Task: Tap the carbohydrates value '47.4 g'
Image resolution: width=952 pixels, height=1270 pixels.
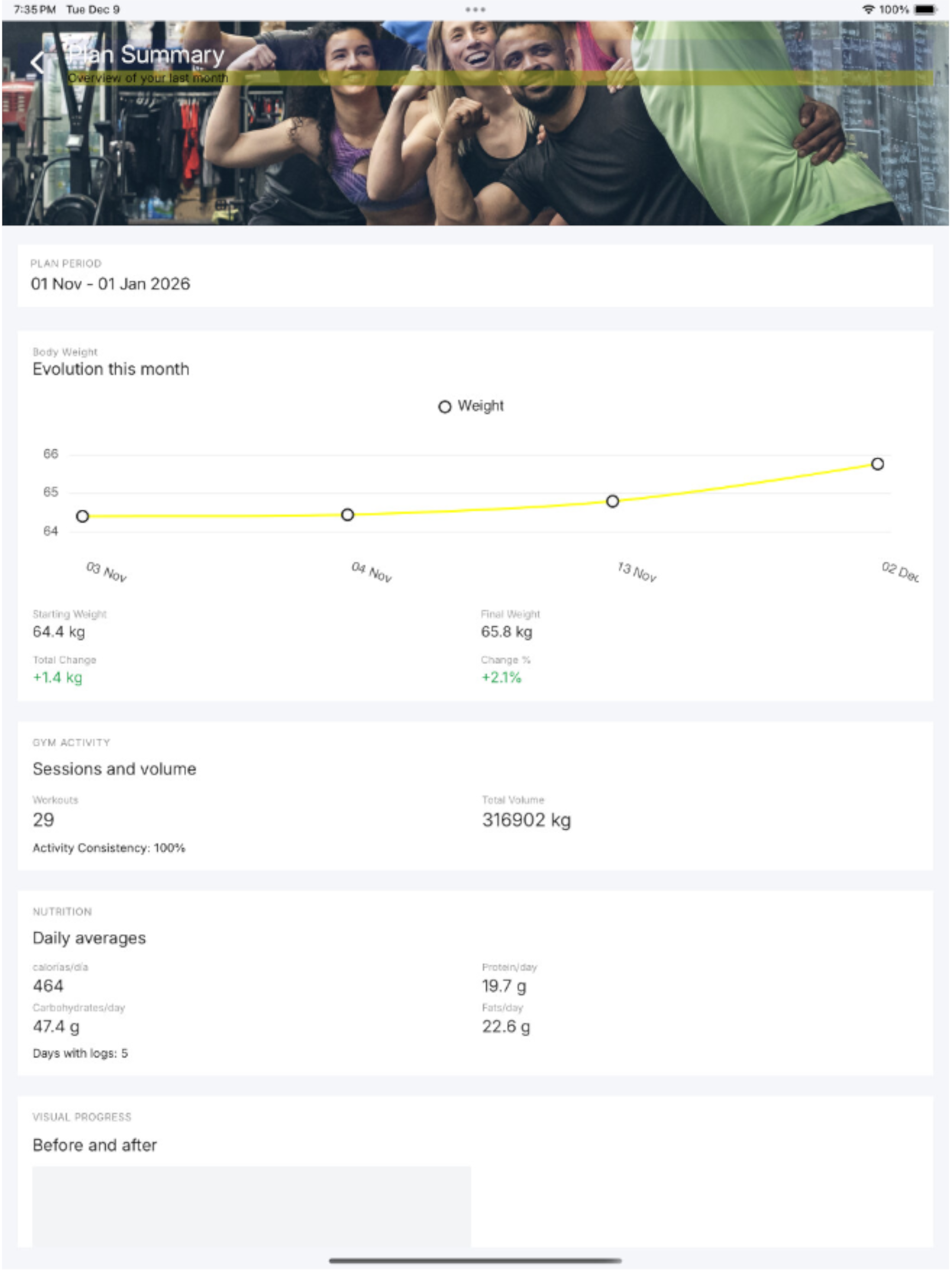Action: (56, 1026)
